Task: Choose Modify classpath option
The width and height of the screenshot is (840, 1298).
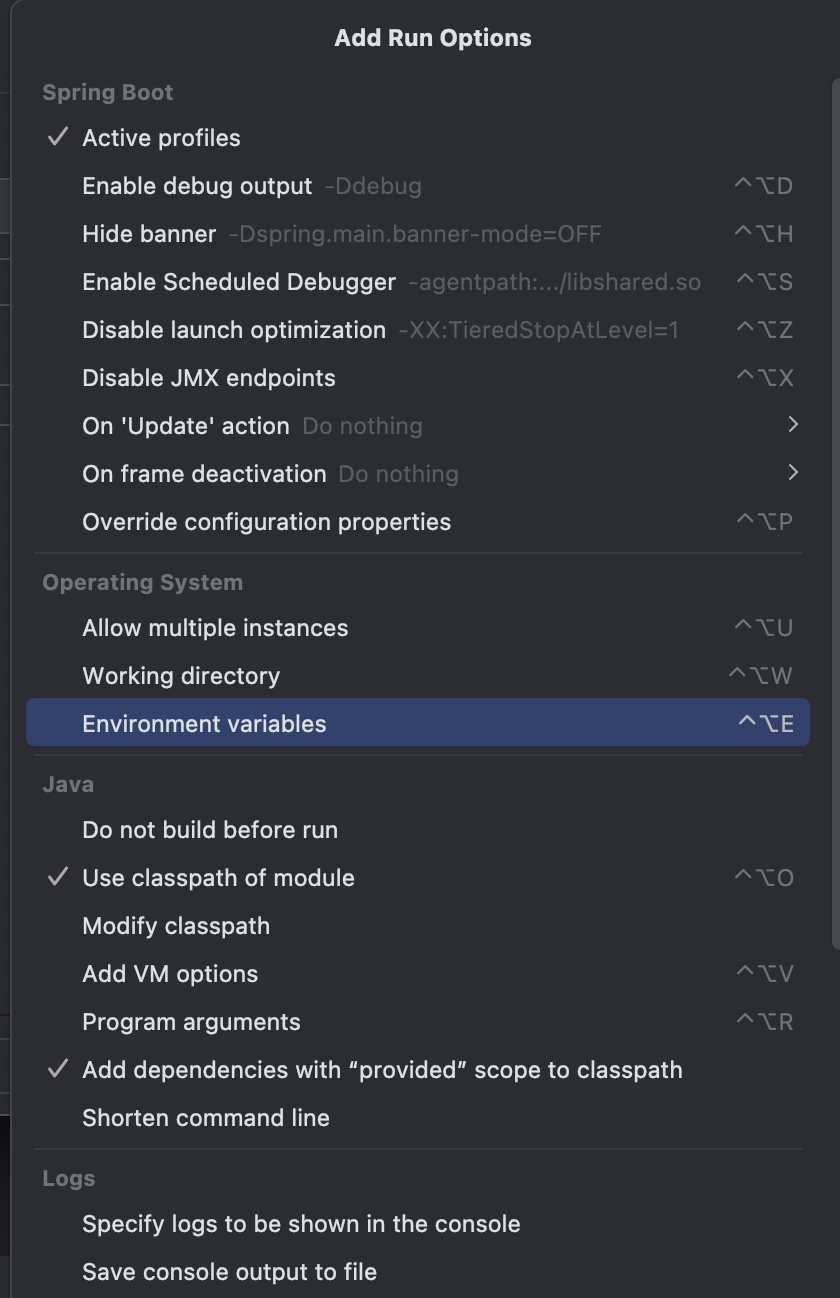Action: (x=176, y=926)
